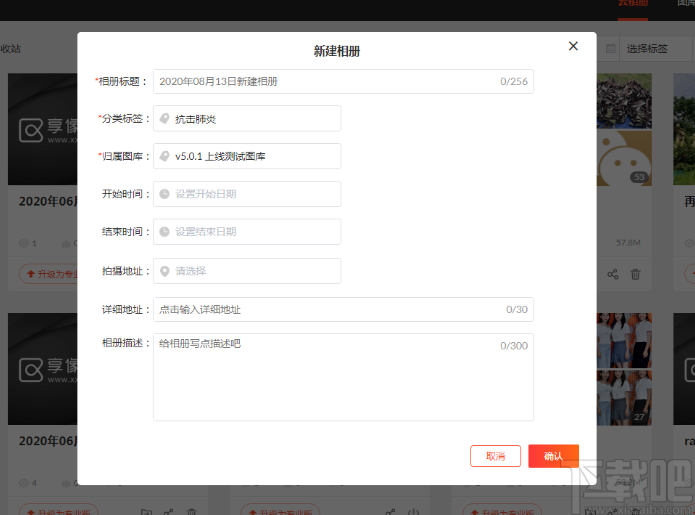Click the 取消 button
This screenshot has height=515, width=695.
[495, 456]
